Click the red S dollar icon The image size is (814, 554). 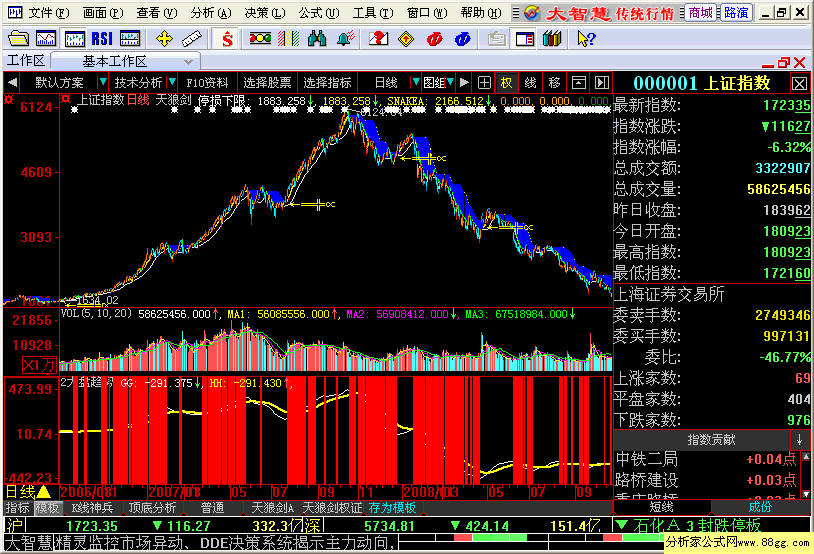[227, 38]
